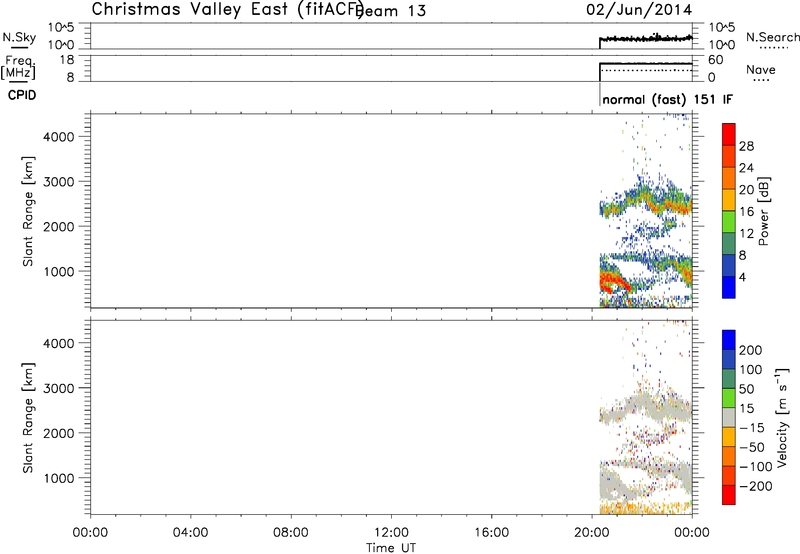The image size is (800, 554).
Task: Click '1000' range tick in velocity panel
Action: pos(59,478)
